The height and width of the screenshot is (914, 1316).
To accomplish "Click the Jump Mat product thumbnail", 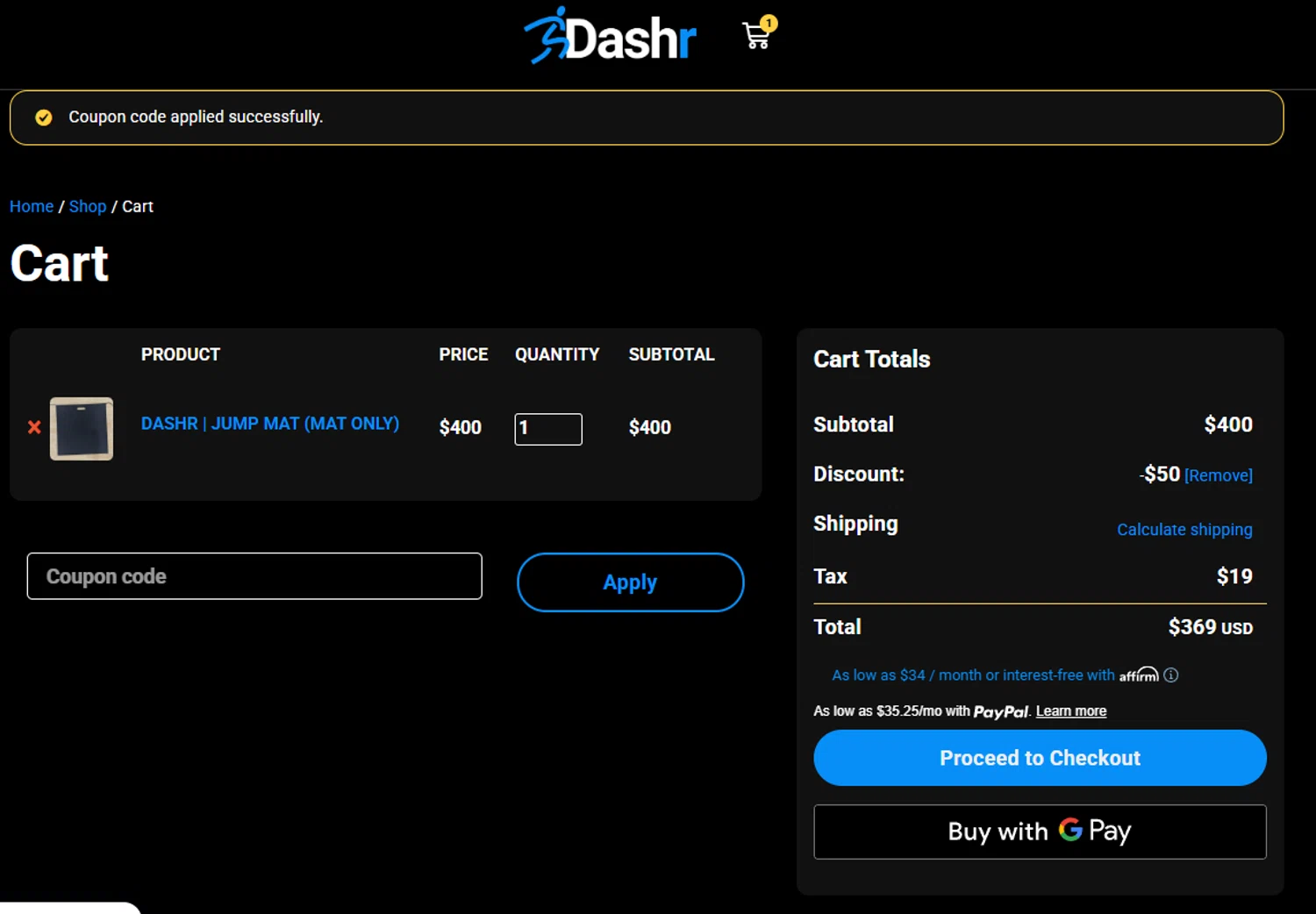I will tap(82, 429).
